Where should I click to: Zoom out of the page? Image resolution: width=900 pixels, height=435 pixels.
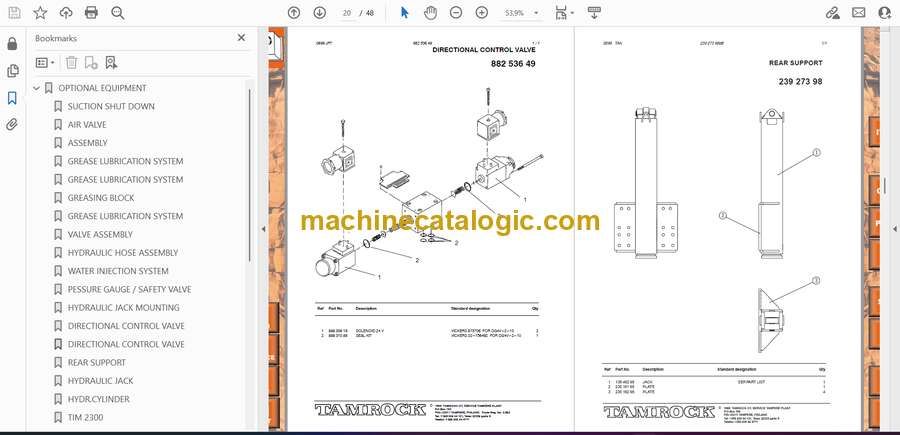pos(456,13)
